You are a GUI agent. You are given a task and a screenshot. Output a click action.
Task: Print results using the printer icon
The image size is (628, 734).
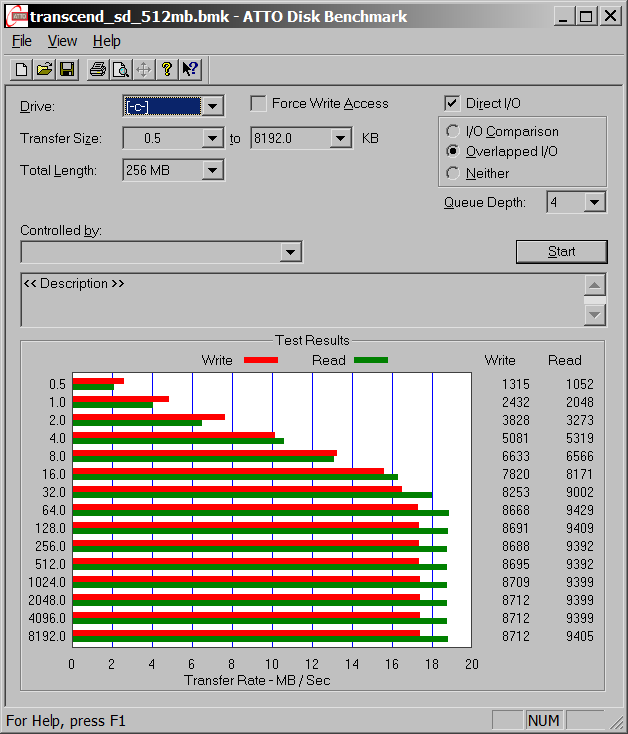click(x=98, y=69)
